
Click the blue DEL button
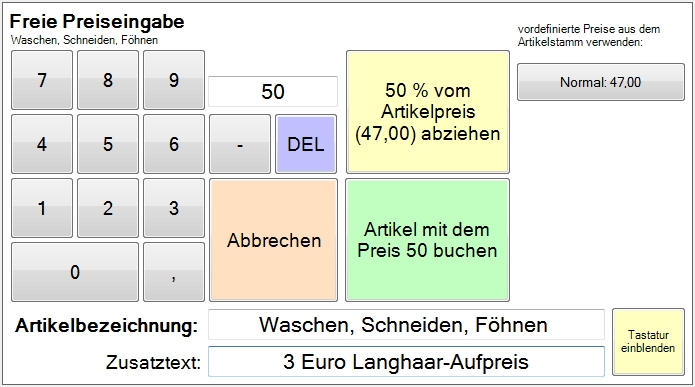click(306, 144)
